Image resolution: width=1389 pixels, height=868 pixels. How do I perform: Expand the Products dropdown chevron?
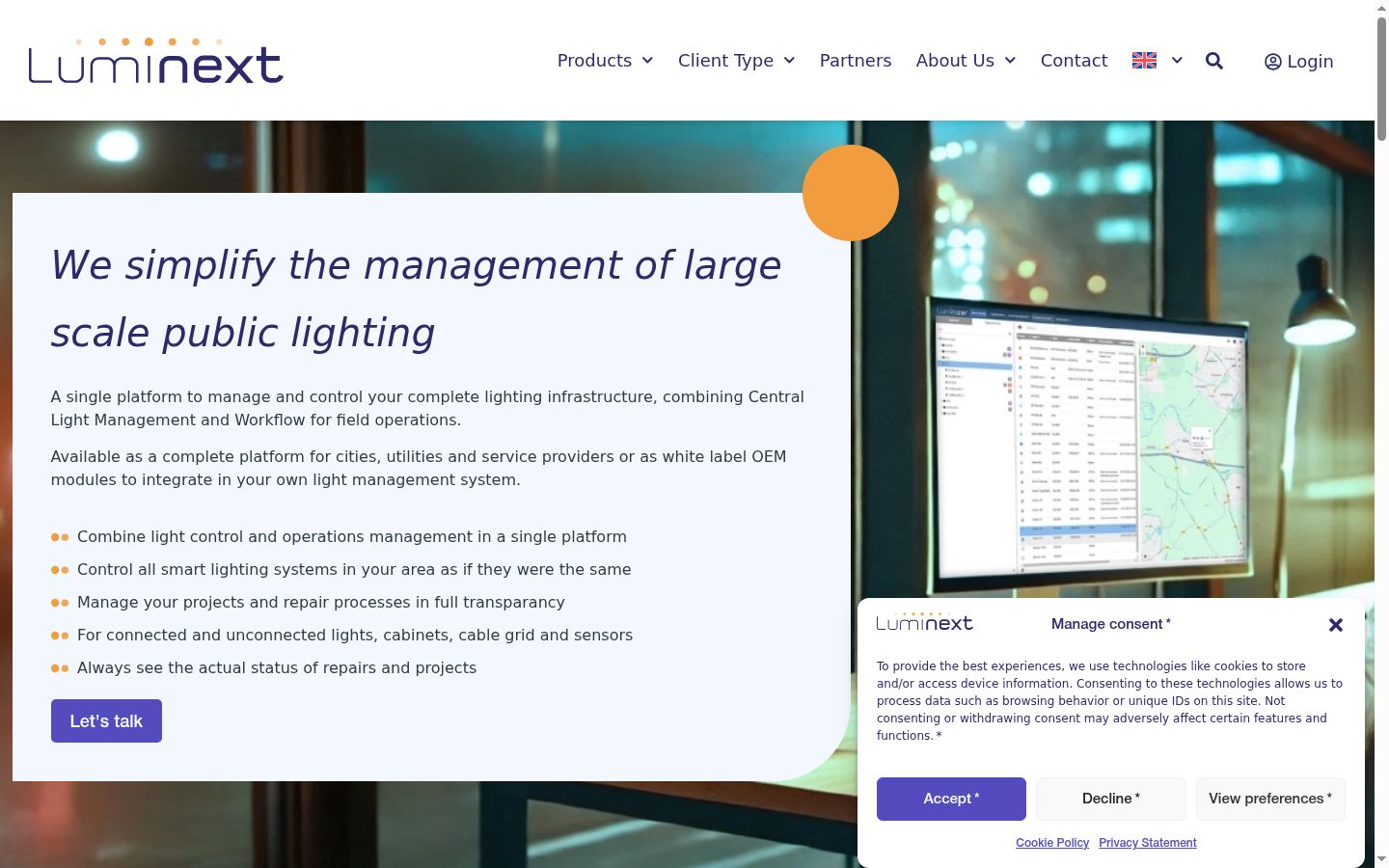coord(647,61)
